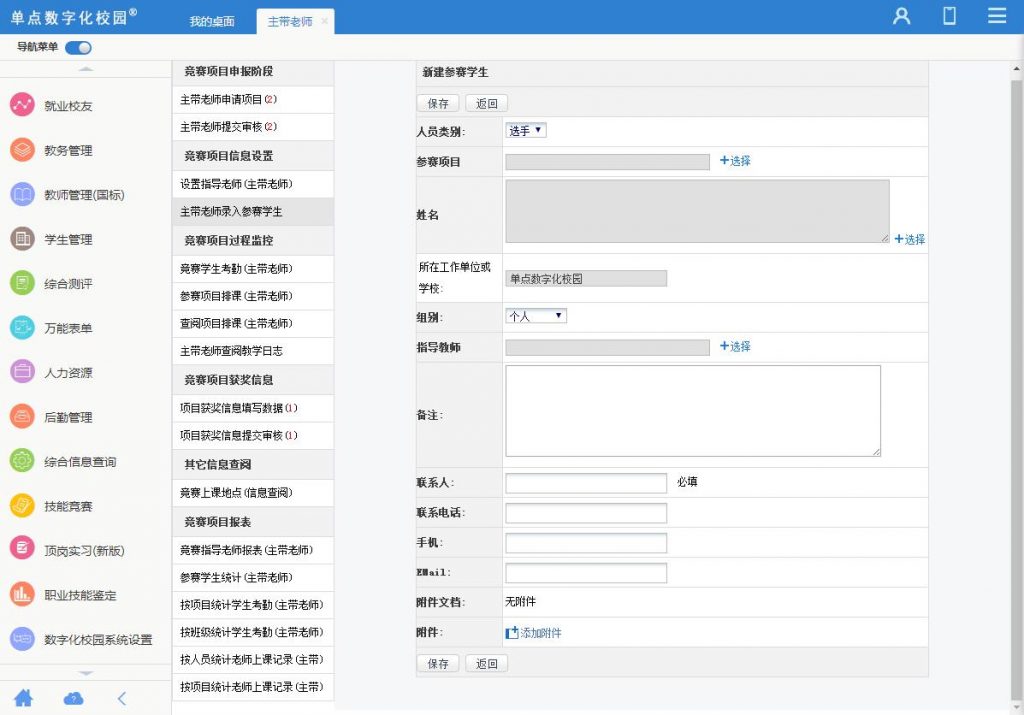Open 按人员统计老师上课记录(主带) item
This screenshot has width=1024, height=715.
pos(253,659)
